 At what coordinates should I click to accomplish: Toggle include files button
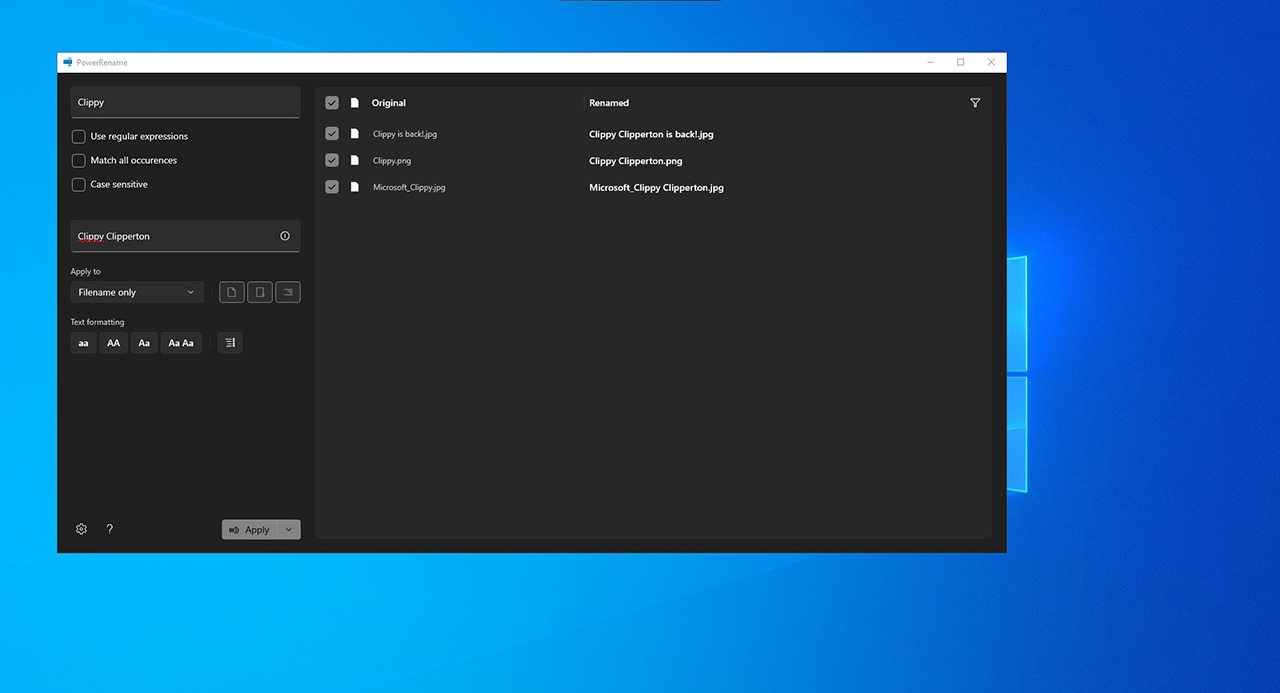(232, 292)
